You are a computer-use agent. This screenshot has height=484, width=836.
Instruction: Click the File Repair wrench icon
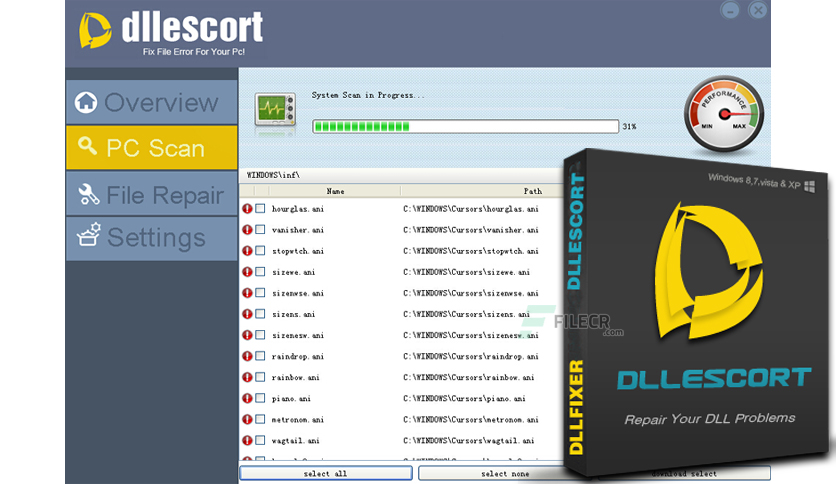[x=89, y=194]
